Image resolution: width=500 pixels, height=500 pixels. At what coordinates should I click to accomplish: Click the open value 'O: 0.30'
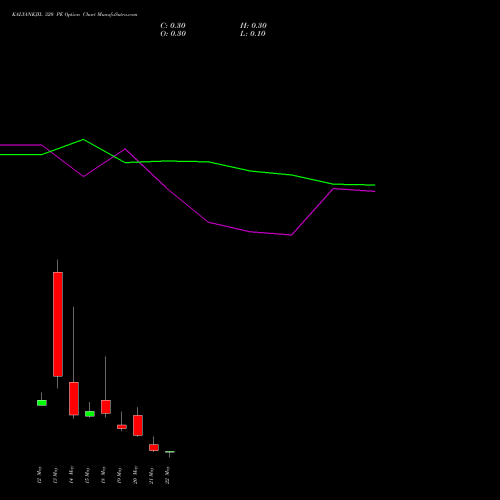(173, 34)
